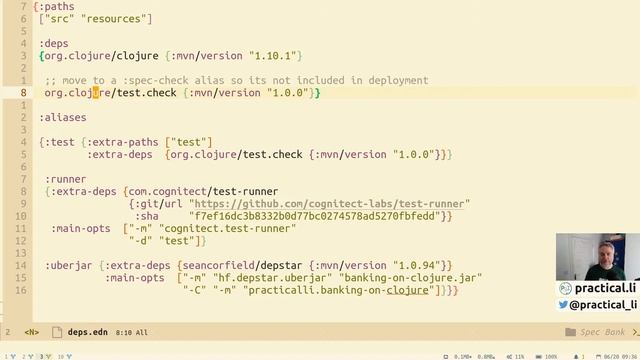This screenshot has height=360, width=640.
Task: Click the Twitter bird icon by @practical_li
Action: 563,304
